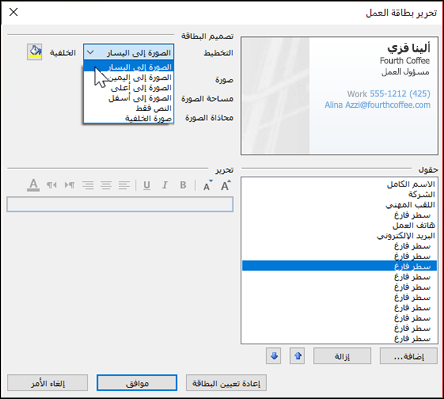Select the last سطر فارغ row
This screenshot has width=444, height=399.
[x=339, y=338]
